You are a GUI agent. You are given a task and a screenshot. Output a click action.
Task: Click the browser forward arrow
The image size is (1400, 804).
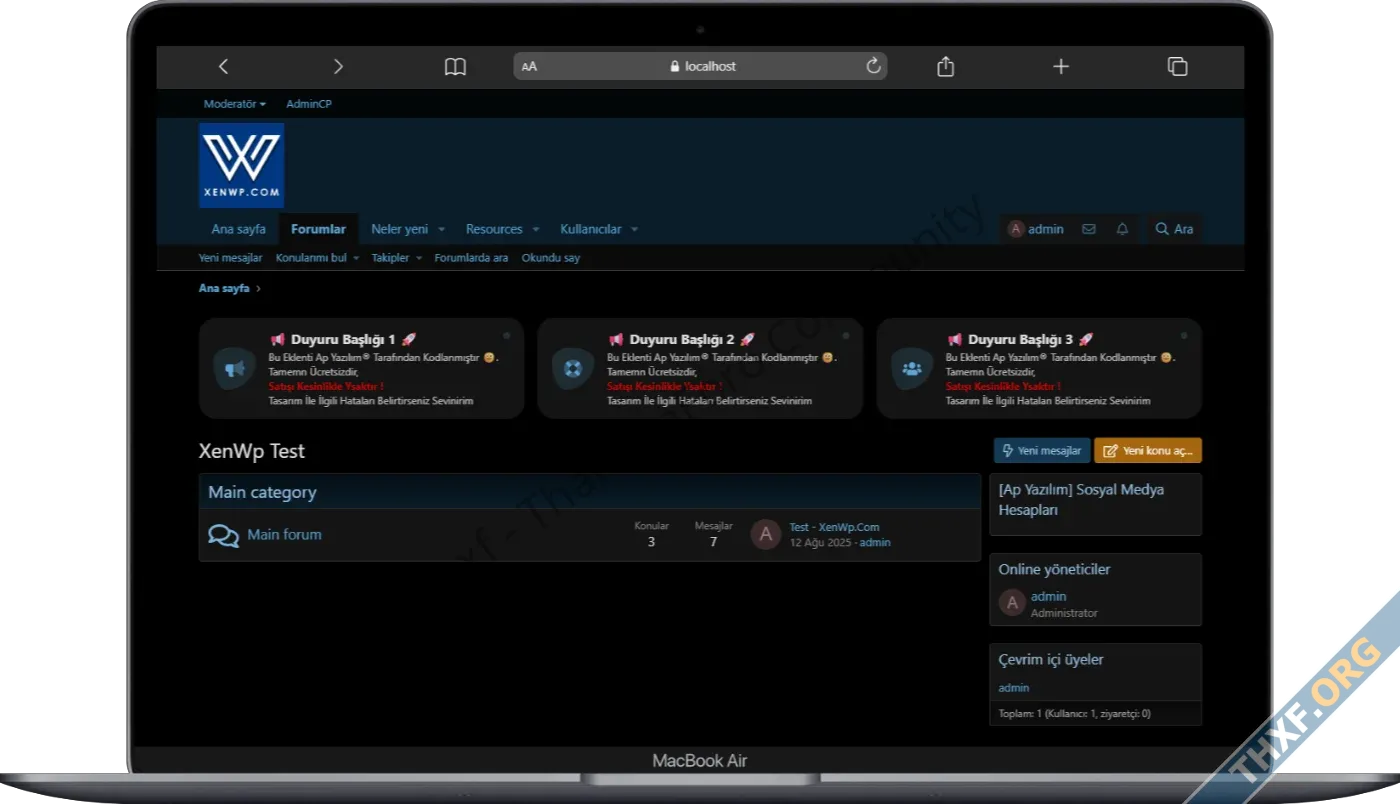point(338,66)
